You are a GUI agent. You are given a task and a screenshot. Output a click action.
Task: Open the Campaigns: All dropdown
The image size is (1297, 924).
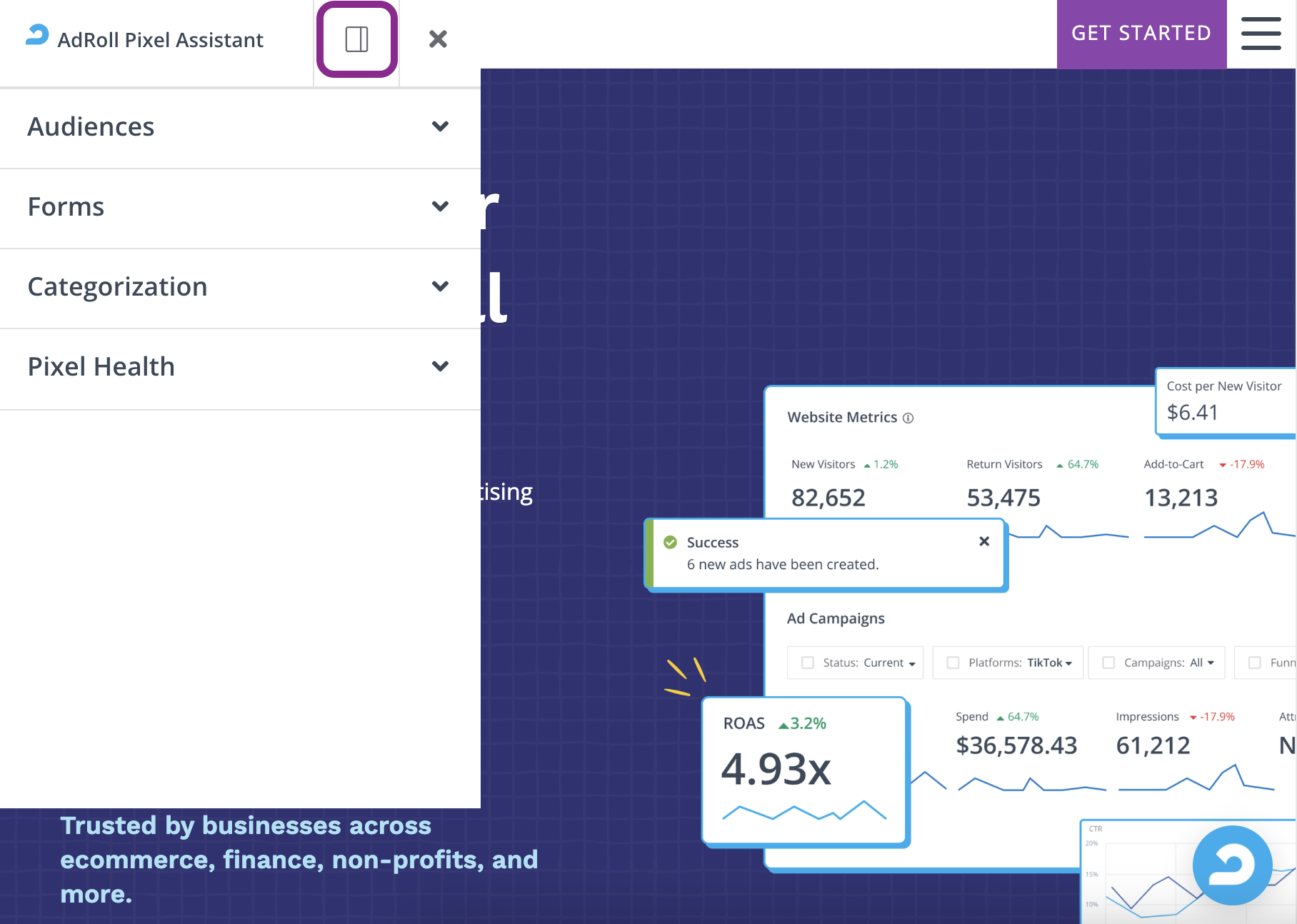[1156, 663]
